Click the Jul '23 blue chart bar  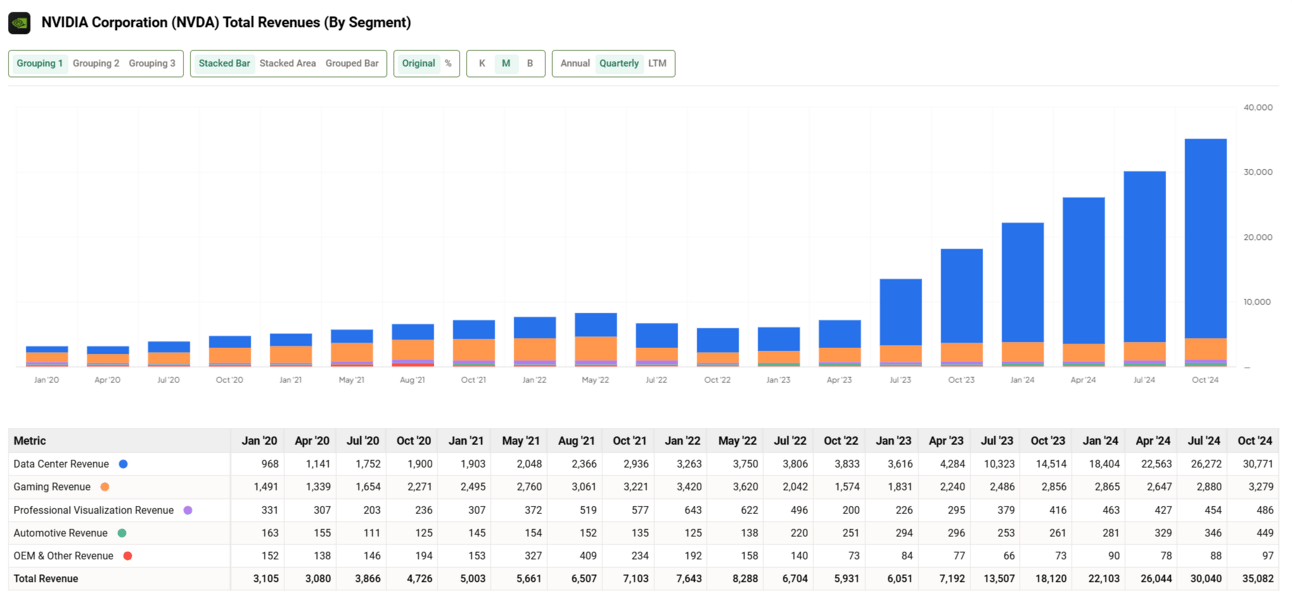click(900, 312)
